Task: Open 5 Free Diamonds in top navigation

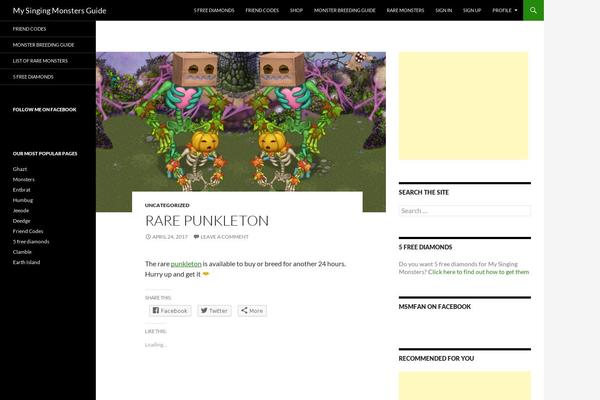Action: click(214, 10)
